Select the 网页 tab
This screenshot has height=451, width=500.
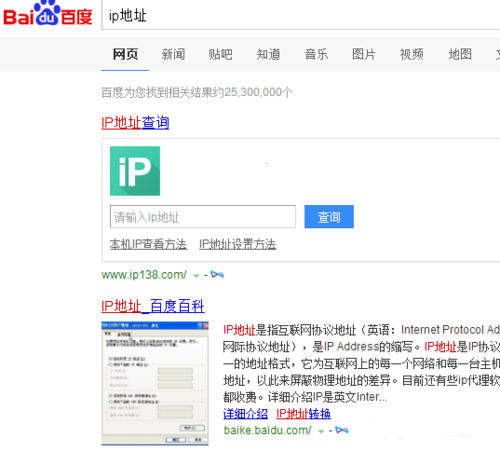(125, 54)
